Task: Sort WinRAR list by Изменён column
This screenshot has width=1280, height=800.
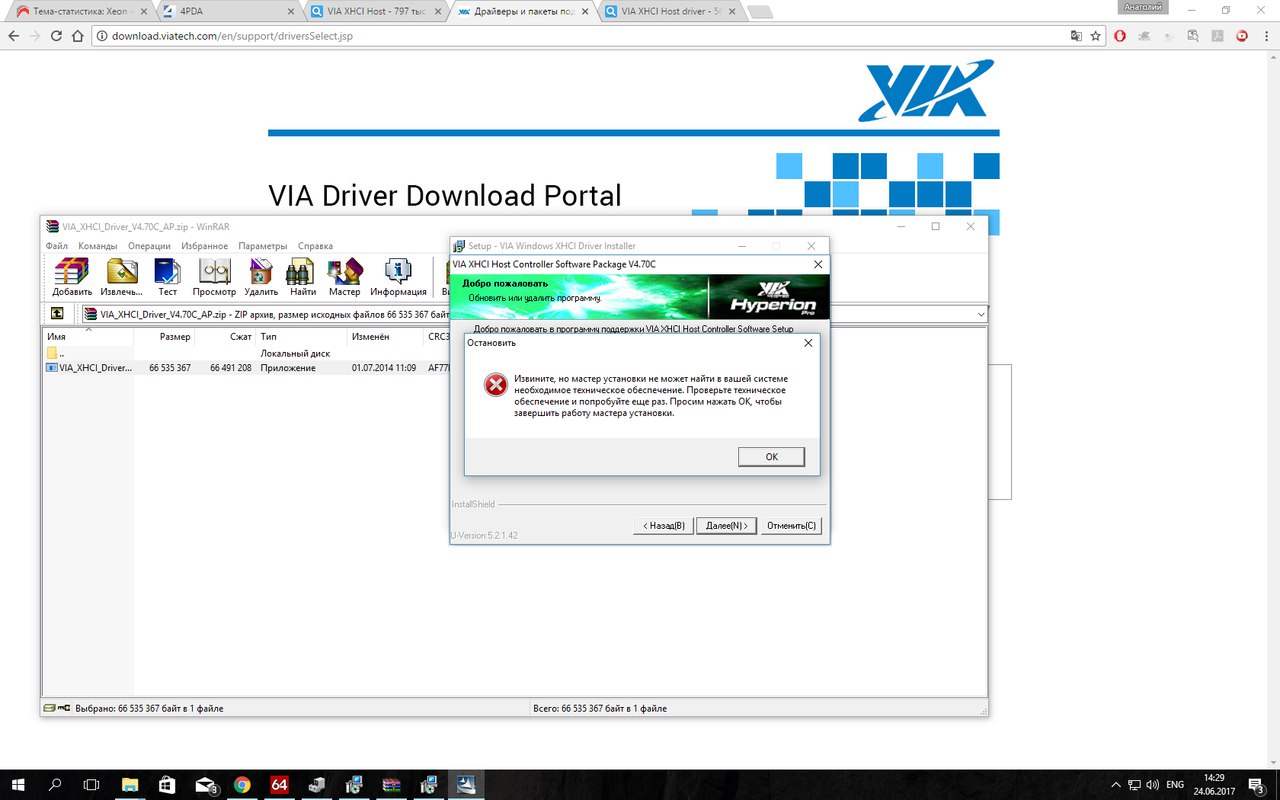Action: pyautogui.click(x=385, y=337)
